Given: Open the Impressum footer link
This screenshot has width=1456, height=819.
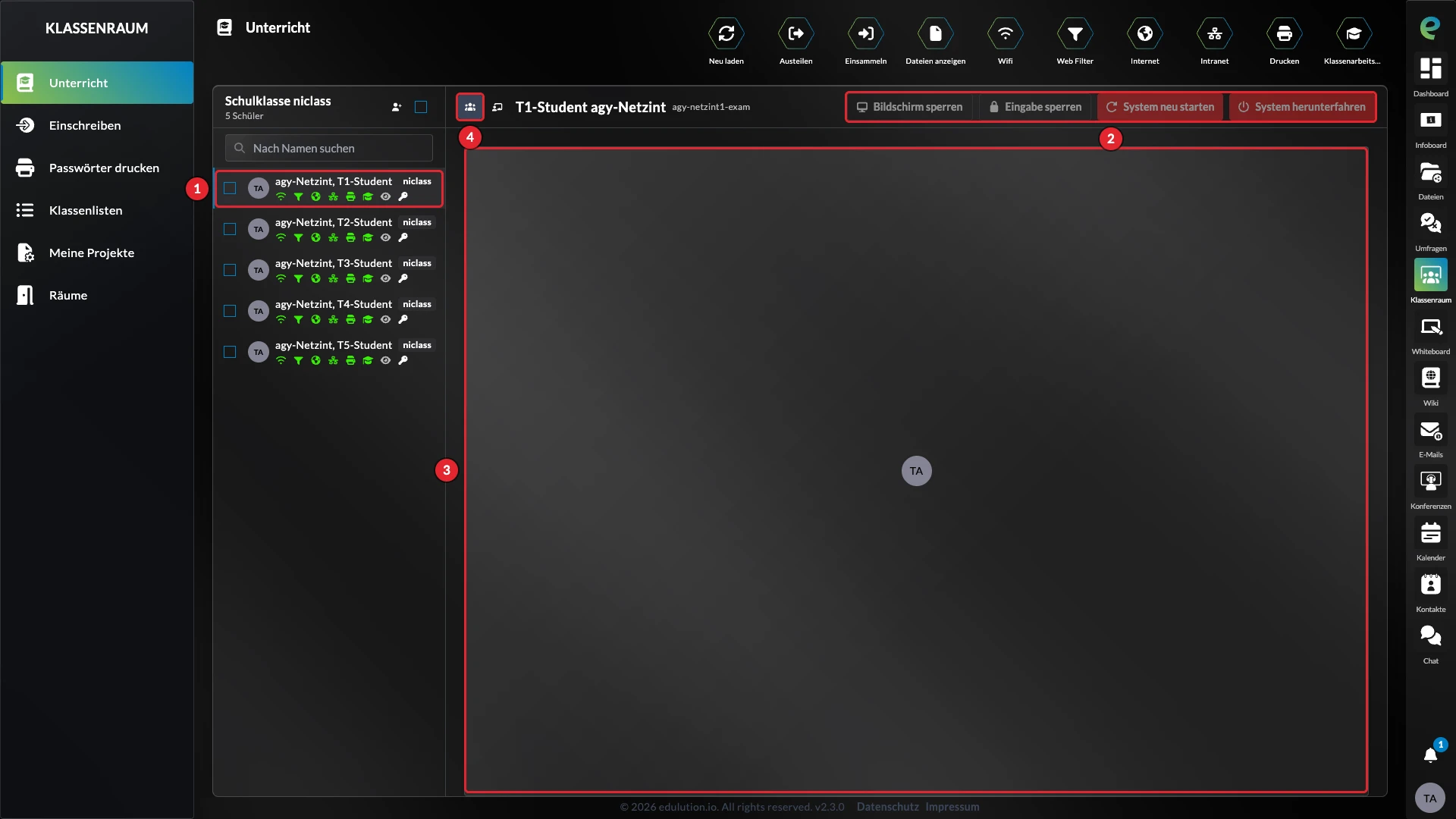Looking at the screenshot, I should point(952,807).
